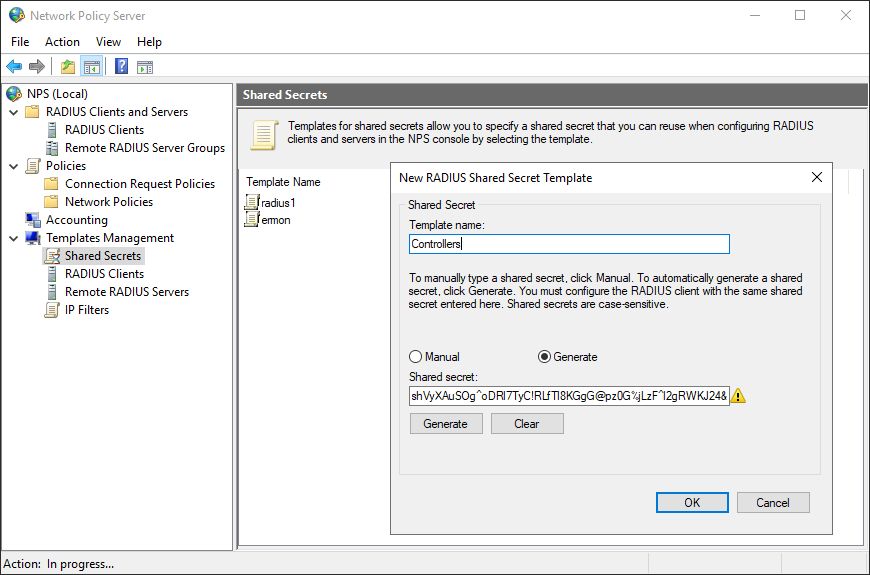Click the RADIUS Clients and Servers folder icon

tap(32, 112)
